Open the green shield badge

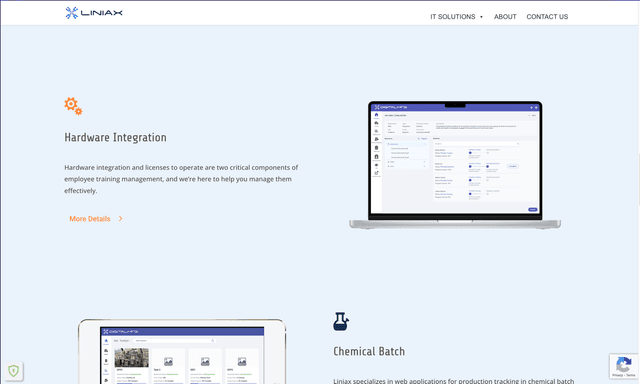click(x=13, y=371)
